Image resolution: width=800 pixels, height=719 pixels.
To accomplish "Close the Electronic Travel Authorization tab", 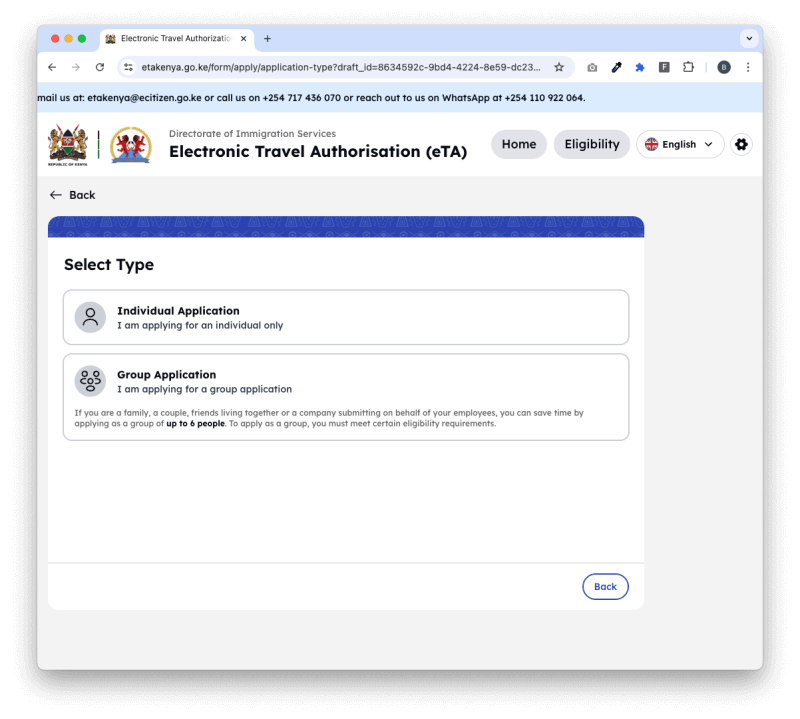I will [243, 39].
